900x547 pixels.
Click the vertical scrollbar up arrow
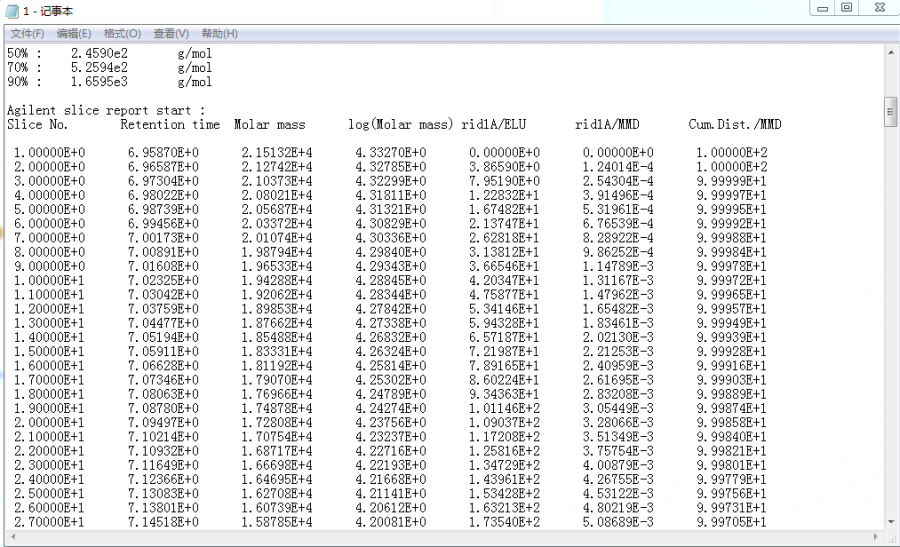click(890, 52)
